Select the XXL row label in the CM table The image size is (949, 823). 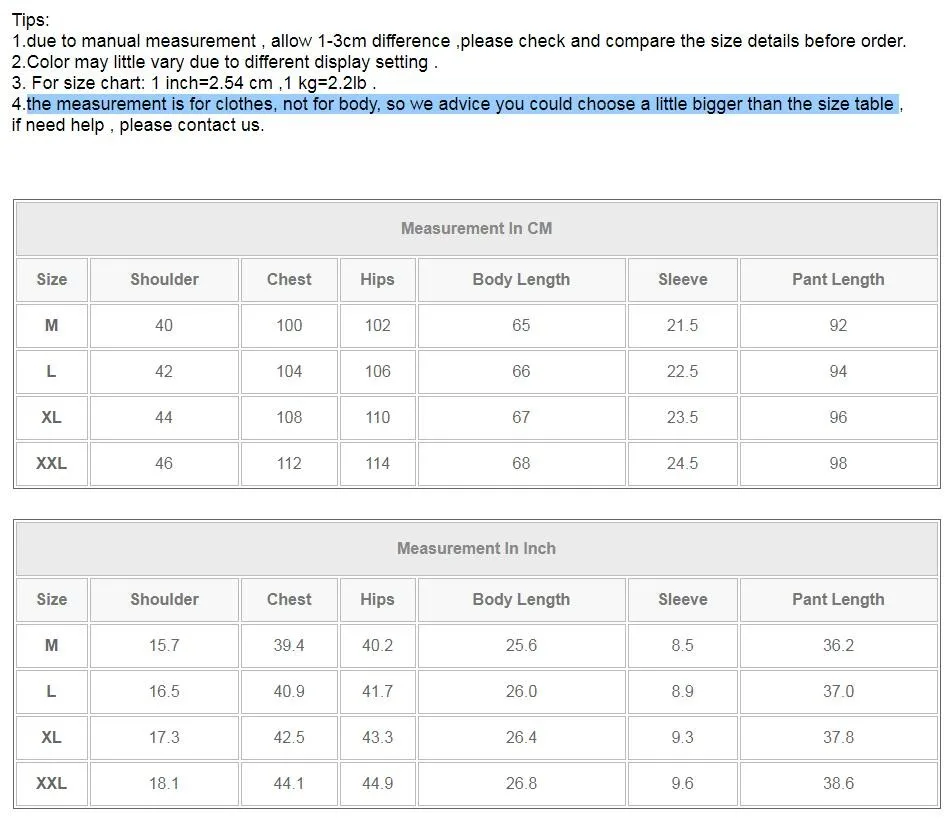pos(51,463)
